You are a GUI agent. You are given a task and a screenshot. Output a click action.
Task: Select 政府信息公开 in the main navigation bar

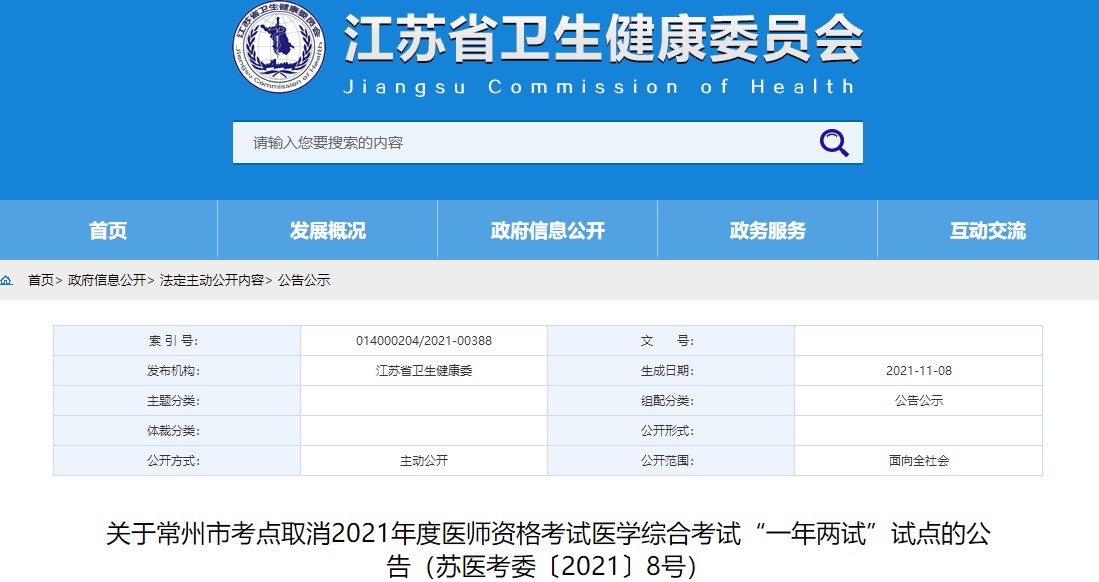548,231
